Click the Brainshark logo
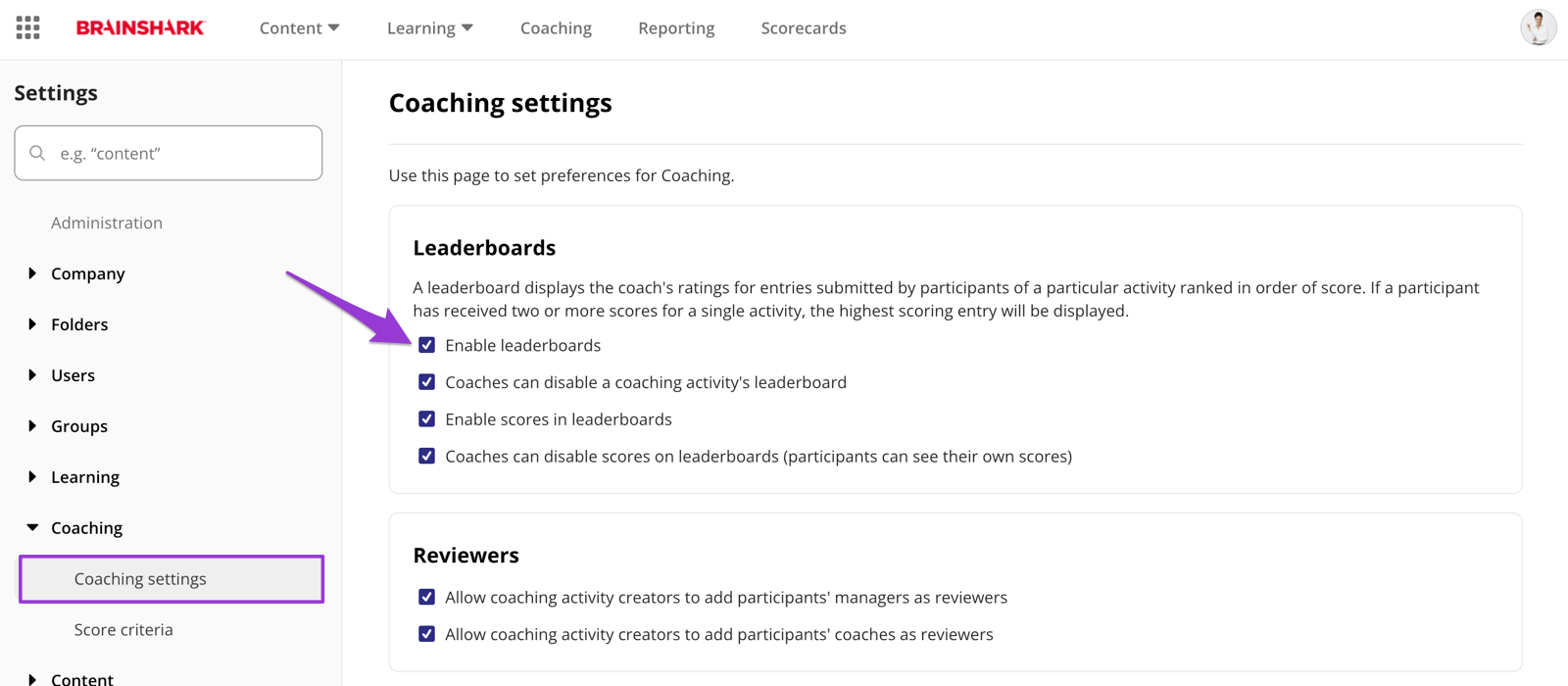Viewport: 1568px width, 686px height. (x=140, y=27)
